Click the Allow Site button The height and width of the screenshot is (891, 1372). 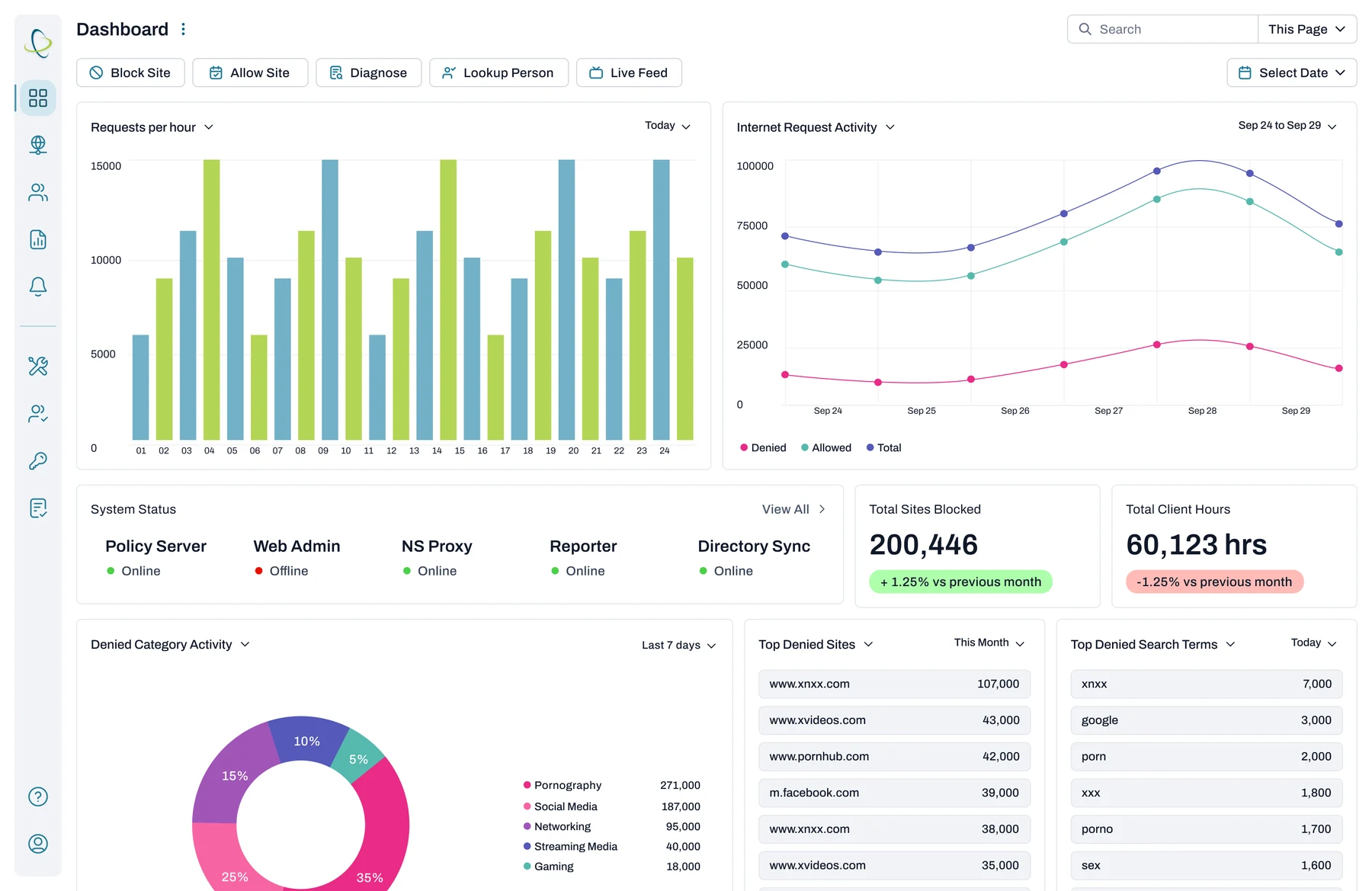tap(250, 72)
